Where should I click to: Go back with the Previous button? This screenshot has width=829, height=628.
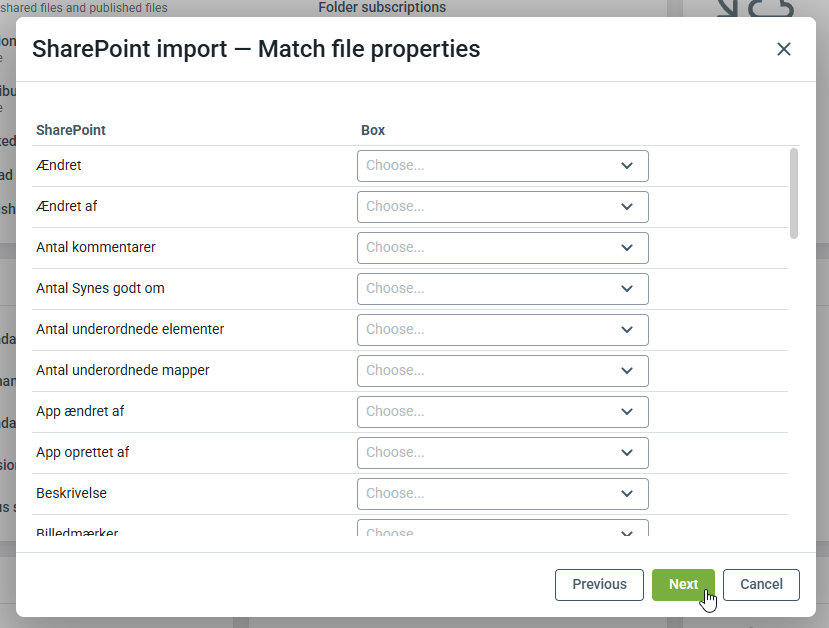point(599,585)
